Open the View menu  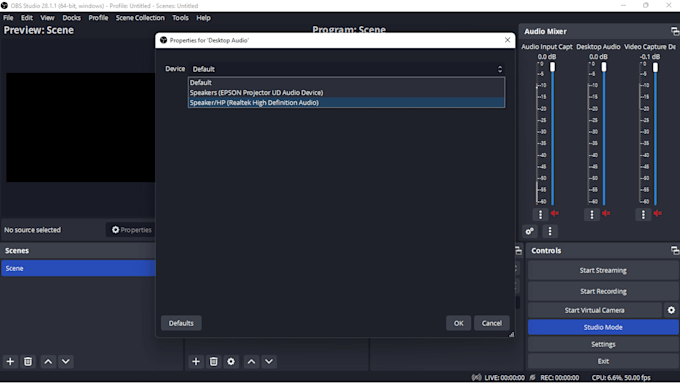coord(47,18)
